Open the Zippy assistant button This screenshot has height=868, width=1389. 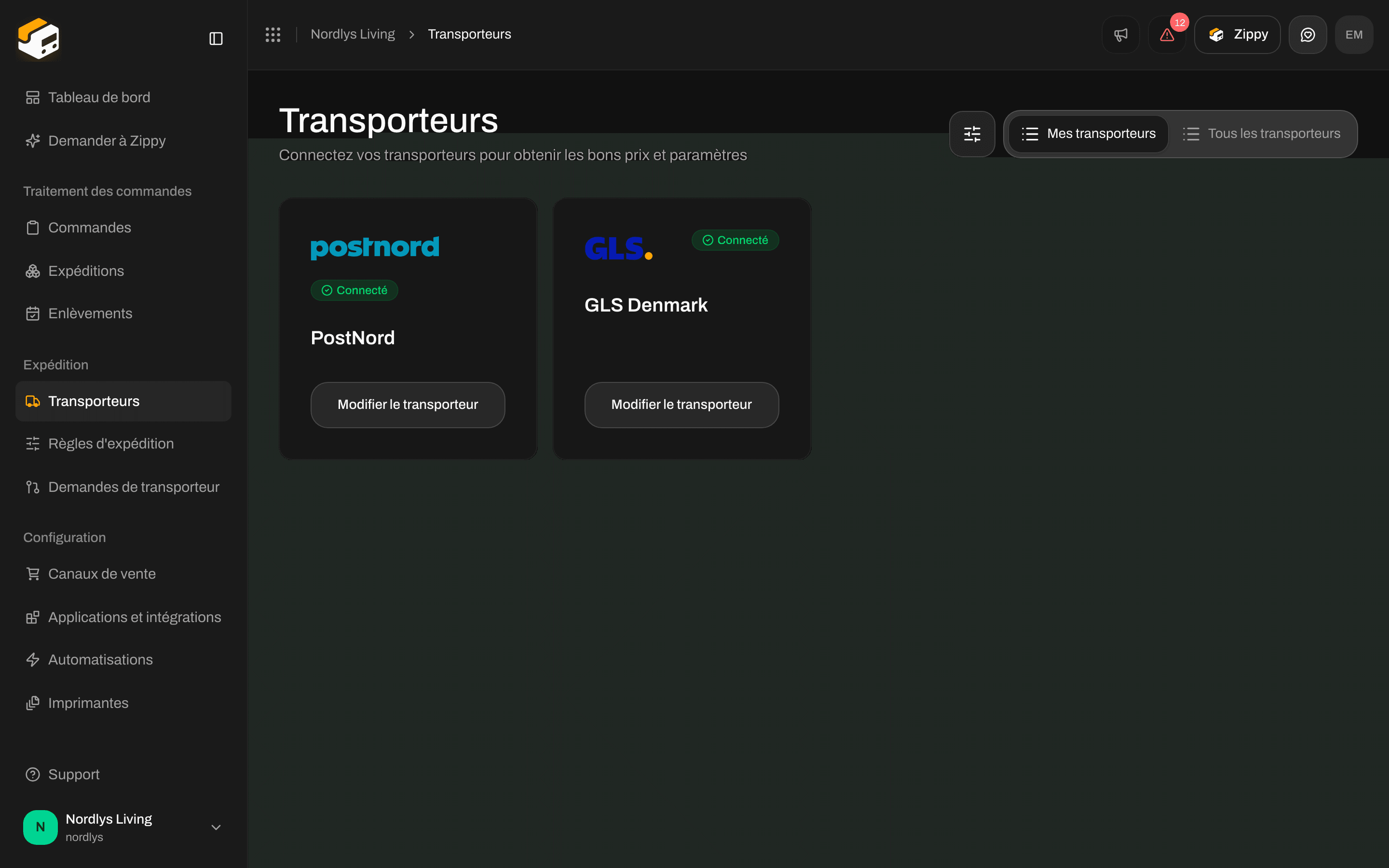click(x=1238, y=34)
